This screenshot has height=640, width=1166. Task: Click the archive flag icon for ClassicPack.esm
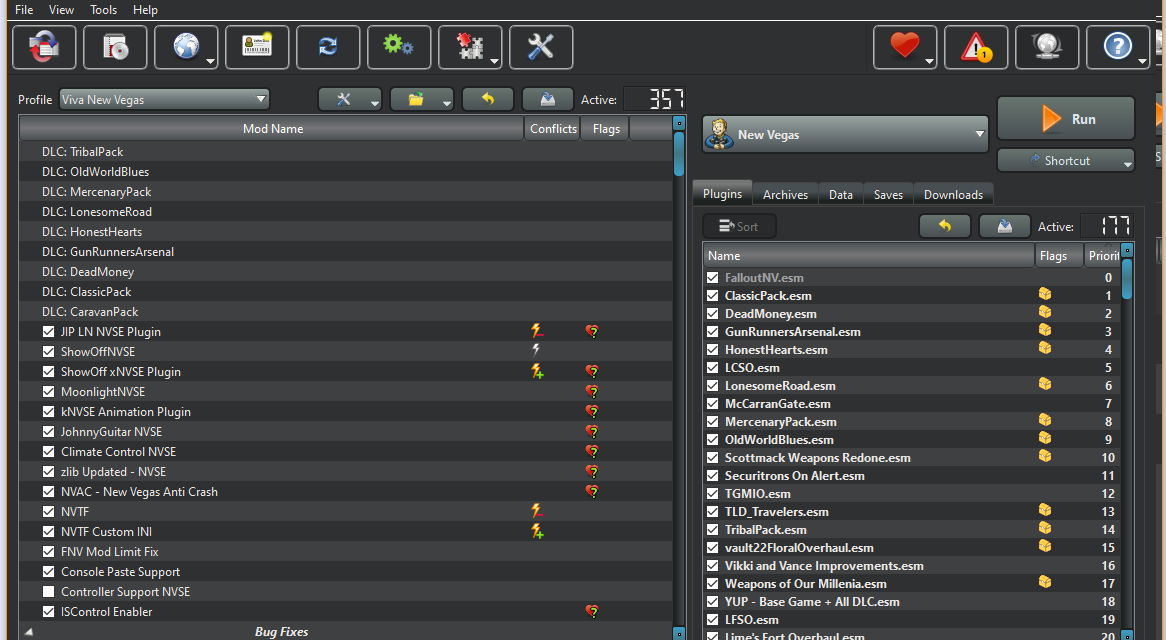click(x=1045, y=294)
